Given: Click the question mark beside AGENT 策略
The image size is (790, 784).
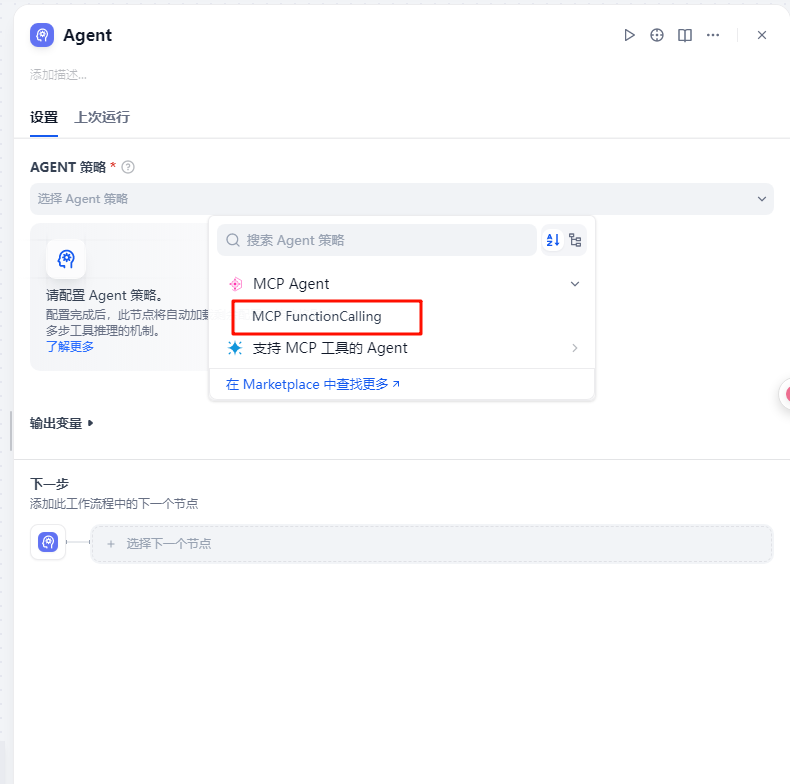Looking at the screenshot, I should click(128, 167).
